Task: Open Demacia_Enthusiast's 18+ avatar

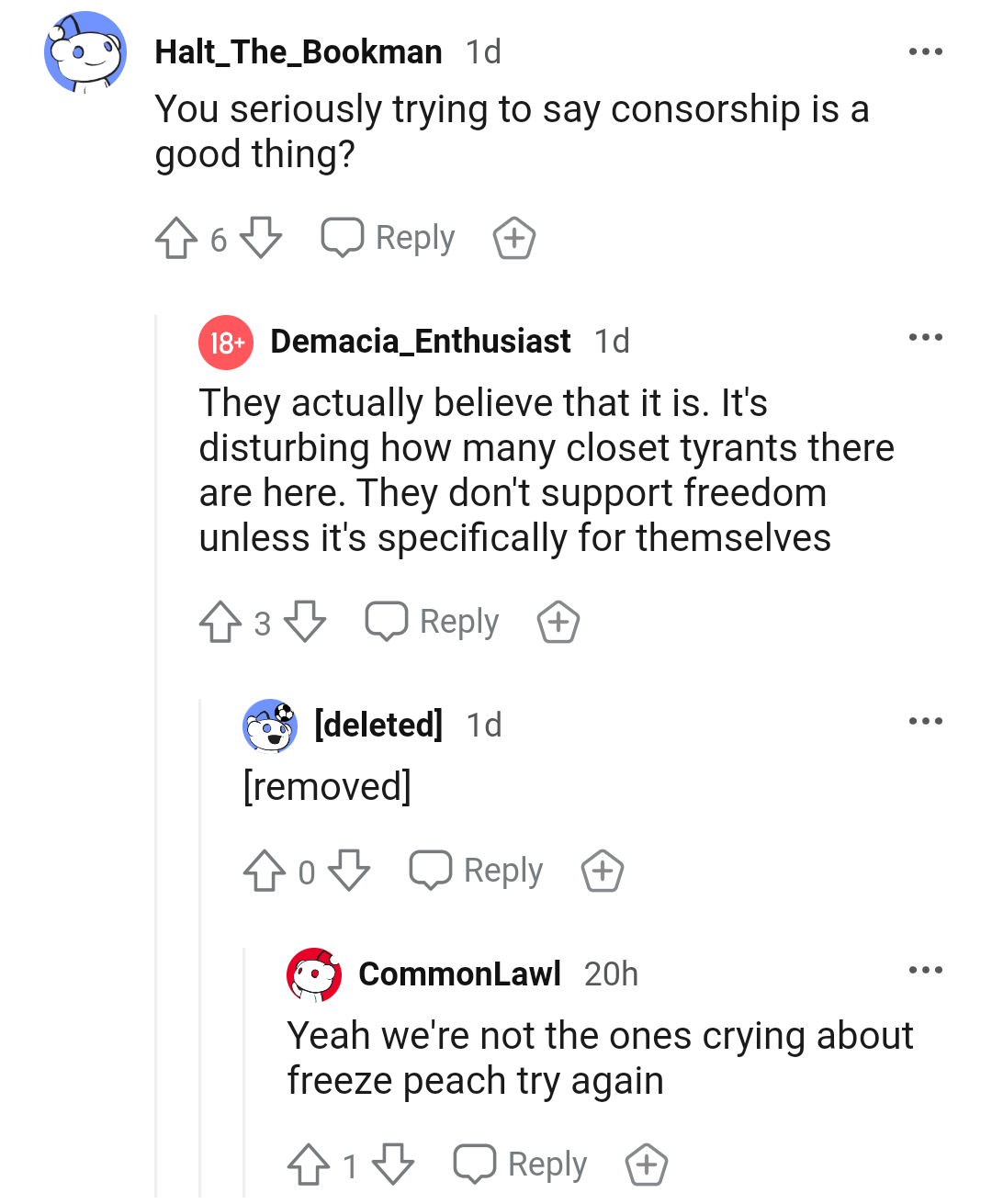Action: (x=226, y=343)
